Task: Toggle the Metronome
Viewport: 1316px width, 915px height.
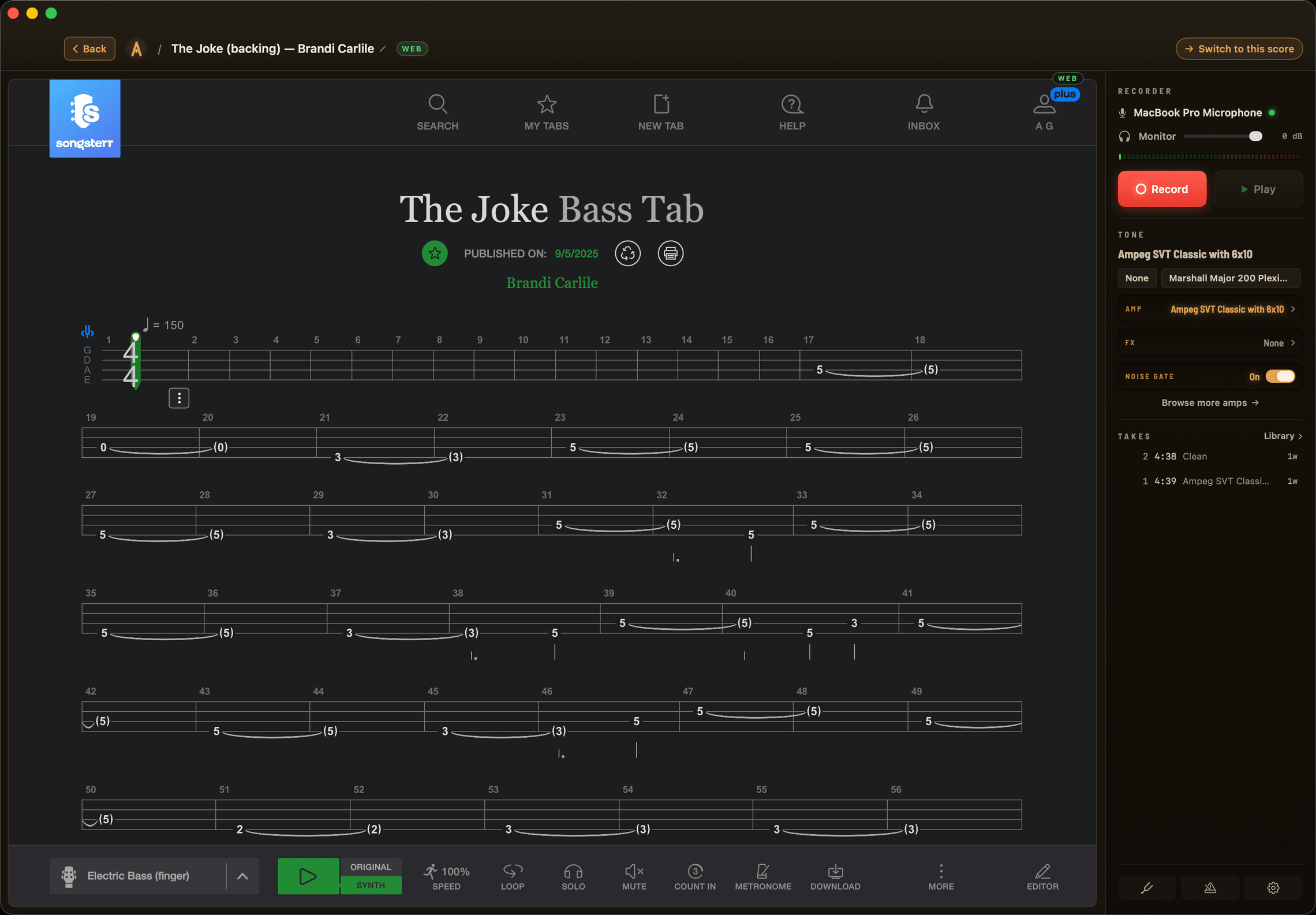Action: pyautogui.click(x=763, y=877)
